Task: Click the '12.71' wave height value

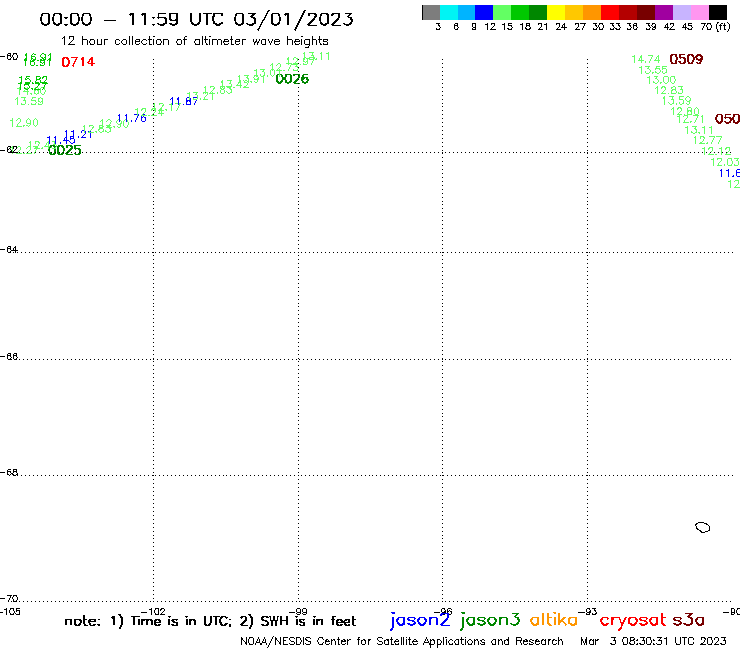Action: [690, 119]
